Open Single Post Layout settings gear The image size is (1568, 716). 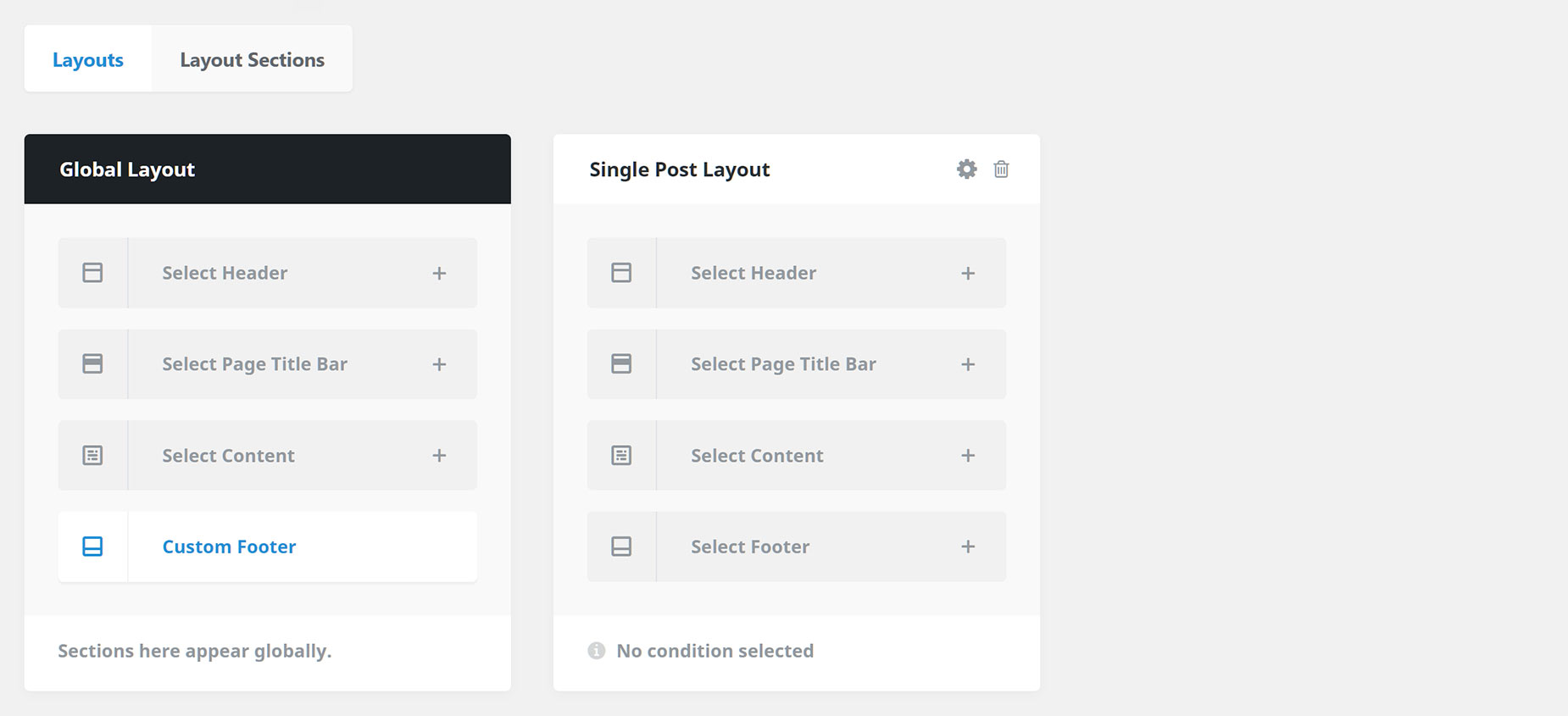pyautogui.click(x=966, y=169)
